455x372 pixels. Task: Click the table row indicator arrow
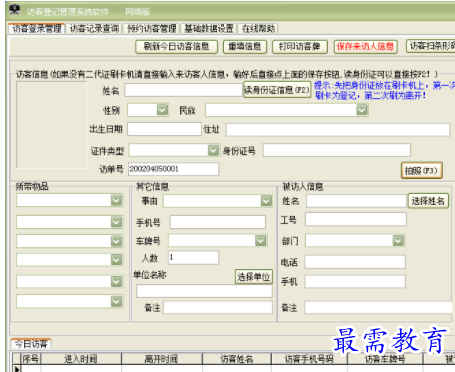point(17,369)
